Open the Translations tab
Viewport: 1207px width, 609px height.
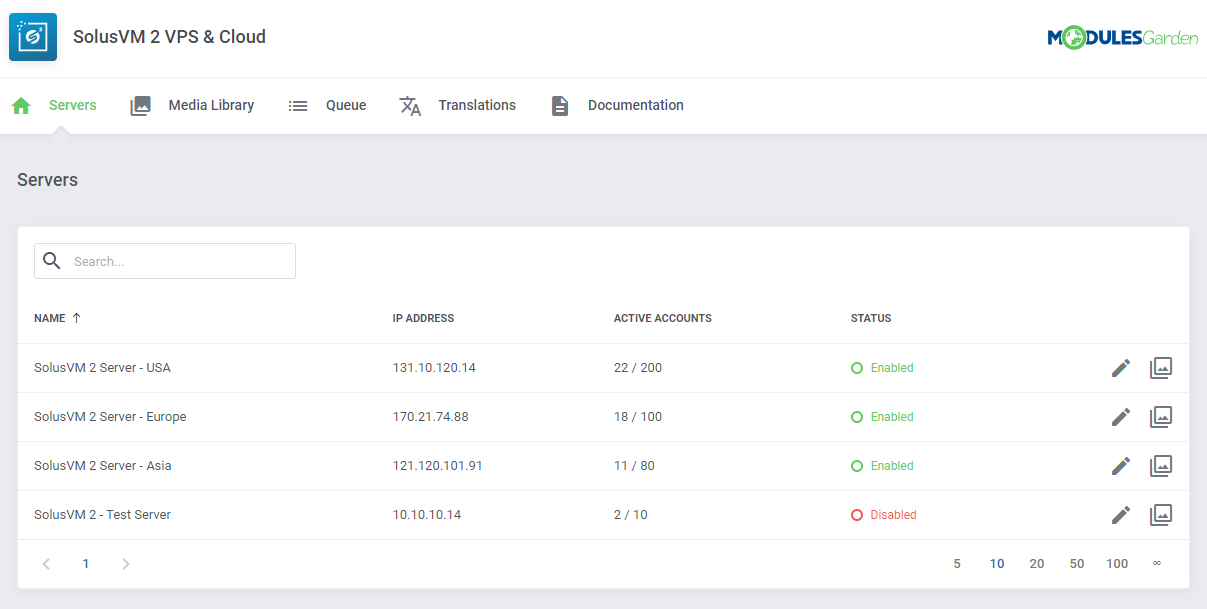tap(477, 105)
